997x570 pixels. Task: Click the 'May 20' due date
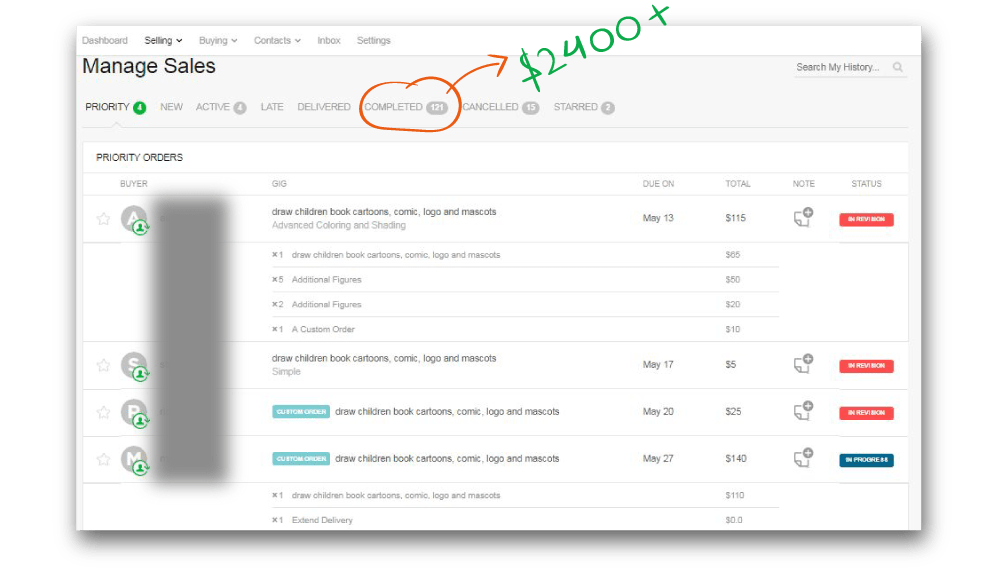[x=657, y=412]
